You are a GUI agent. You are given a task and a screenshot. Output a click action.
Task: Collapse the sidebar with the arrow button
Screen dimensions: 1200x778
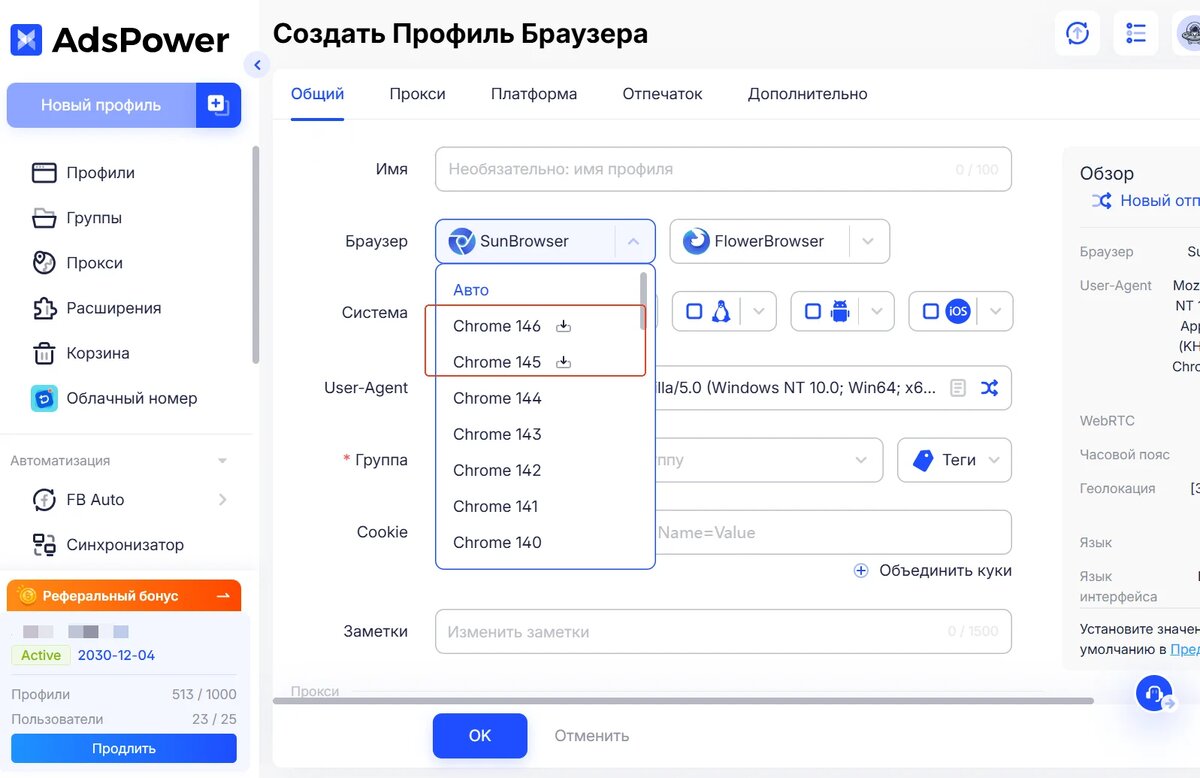pyautogui.click(x=257, y=65)
